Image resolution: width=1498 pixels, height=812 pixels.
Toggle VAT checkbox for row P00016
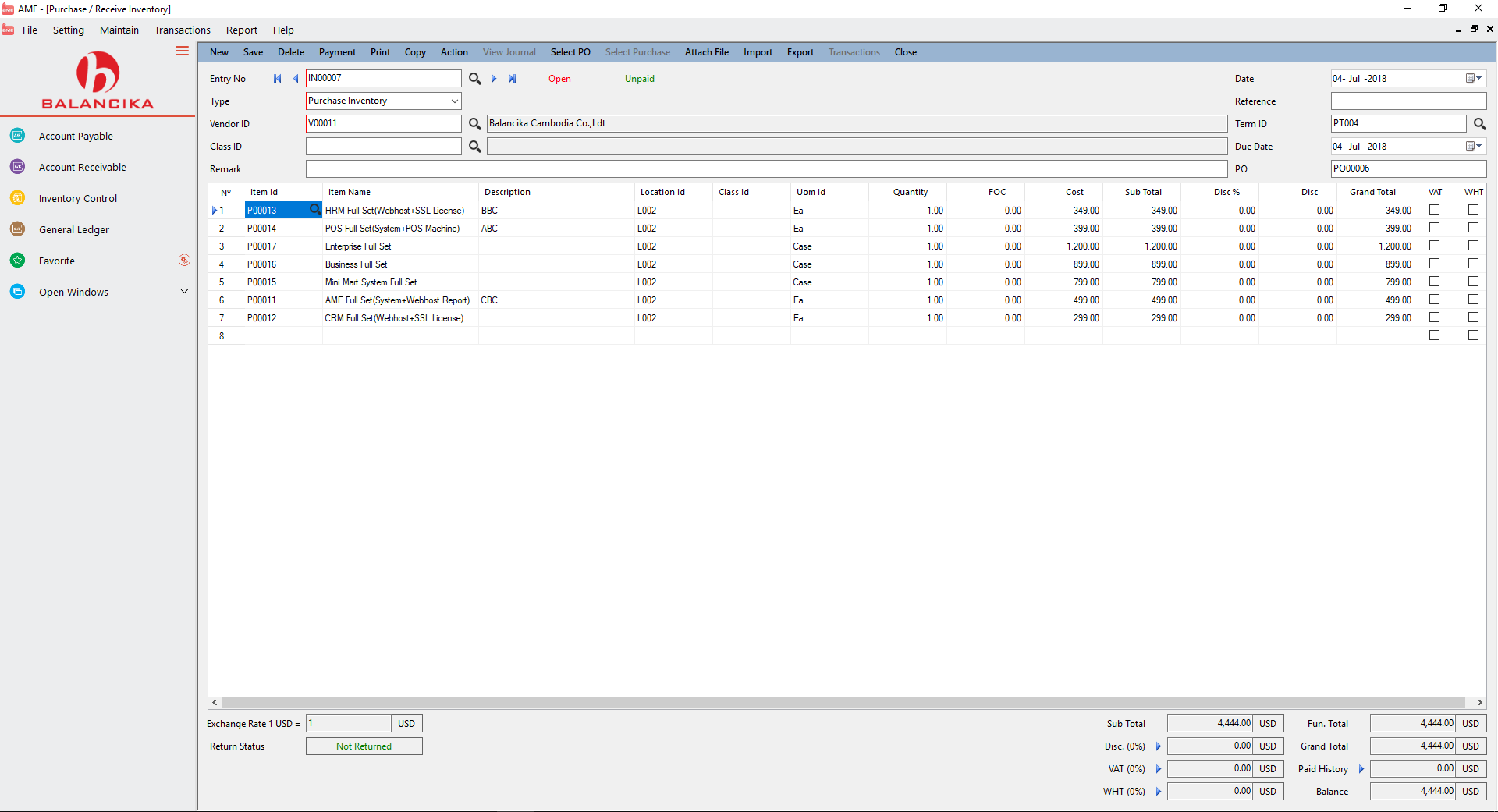click(1434, 264)
